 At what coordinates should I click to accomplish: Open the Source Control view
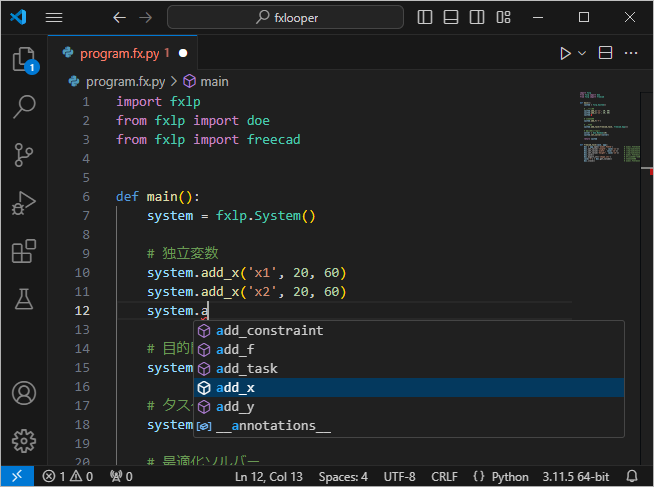[x=24, y=154]
